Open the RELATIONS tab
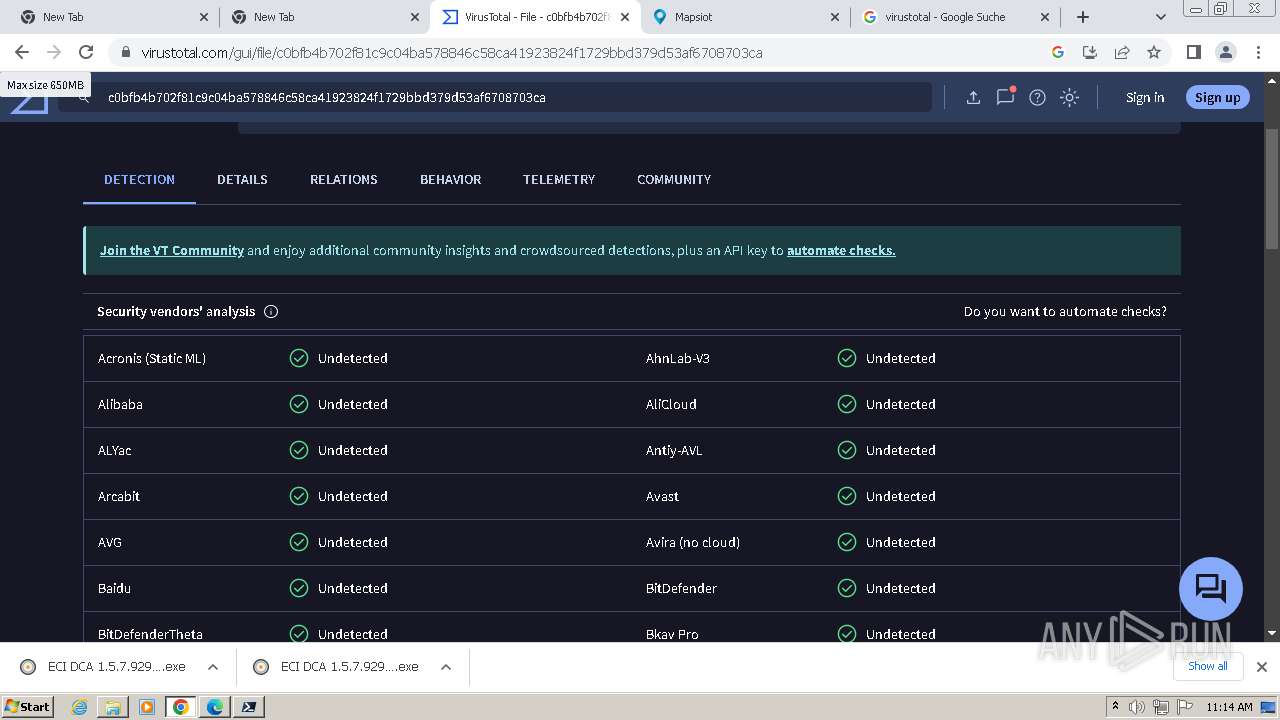The width and height of the screenshot is (1280, 720). point(344,180)
